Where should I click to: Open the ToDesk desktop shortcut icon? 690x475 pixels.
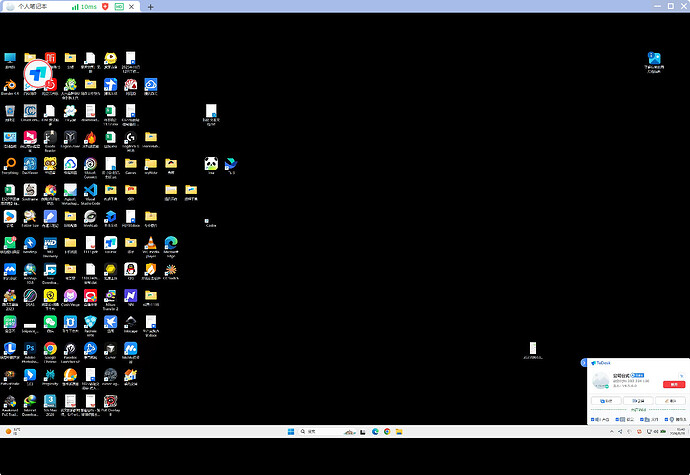[x=110, y=243]
